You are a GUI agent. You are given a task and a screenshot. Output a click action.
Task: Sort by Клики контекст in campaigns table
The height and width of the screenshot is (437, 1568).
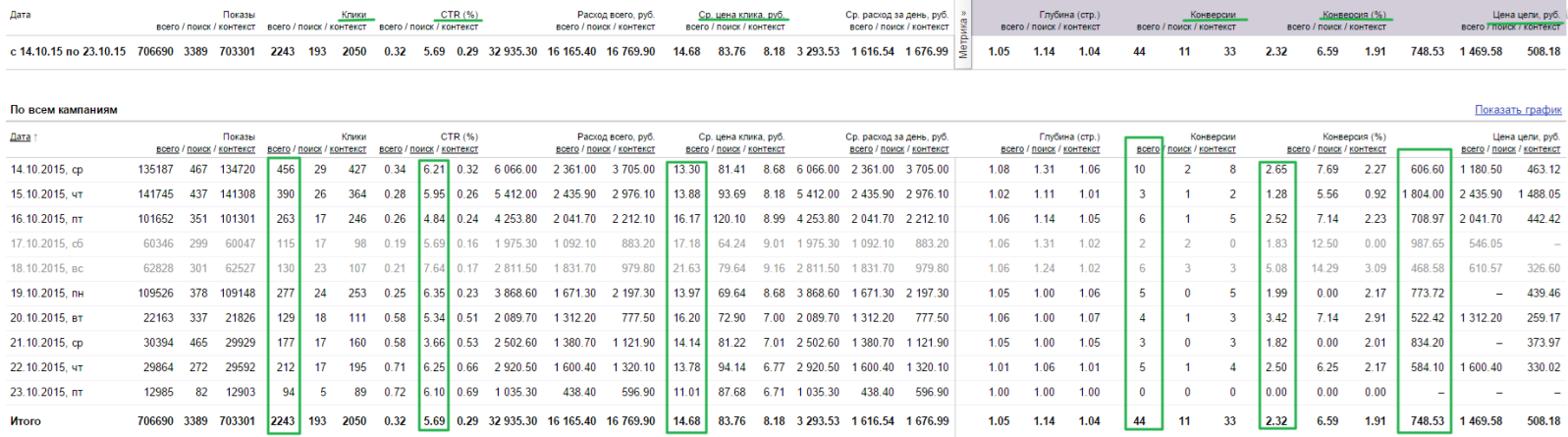click(348, 149)
